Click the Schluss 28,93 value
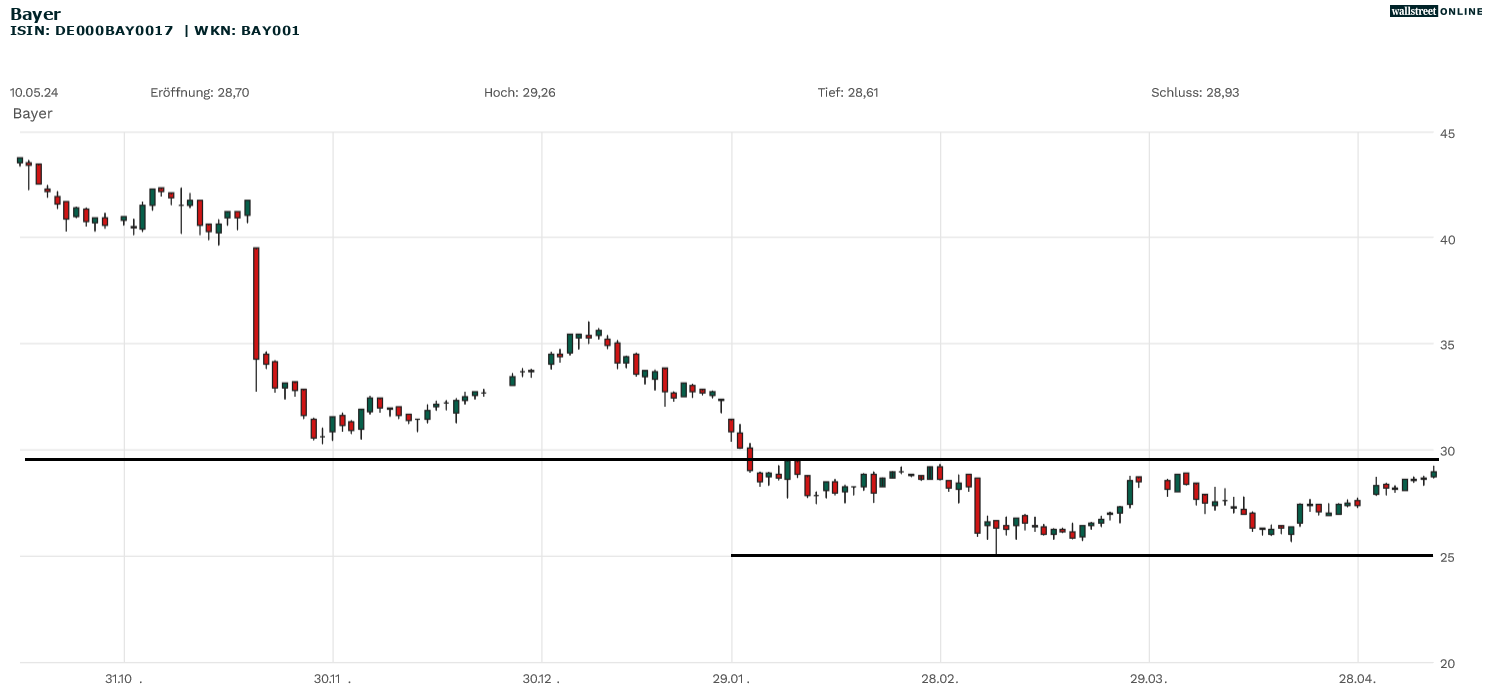This screenshot has width=1490, height=684. 1195,92
